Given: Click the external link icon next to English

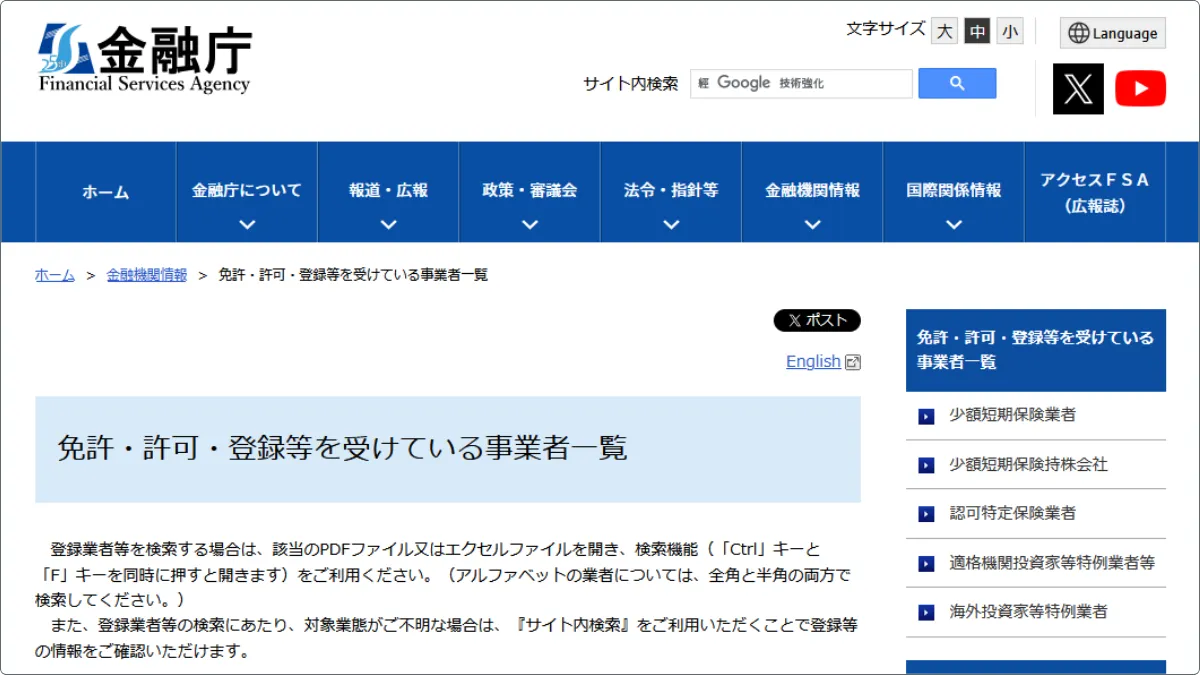Looking at the screenshot, I should (x=851, y=361).
